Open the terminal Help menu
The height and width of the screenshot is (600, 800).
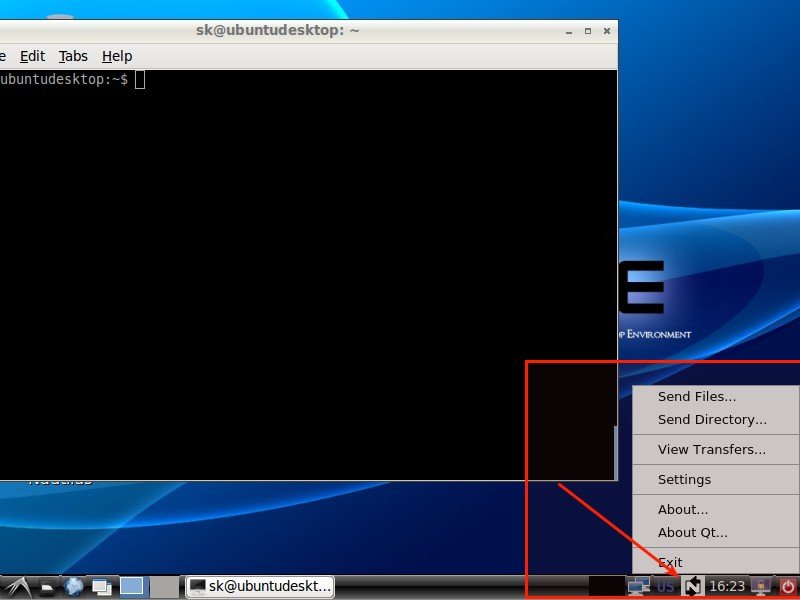(x=117, y=56)
